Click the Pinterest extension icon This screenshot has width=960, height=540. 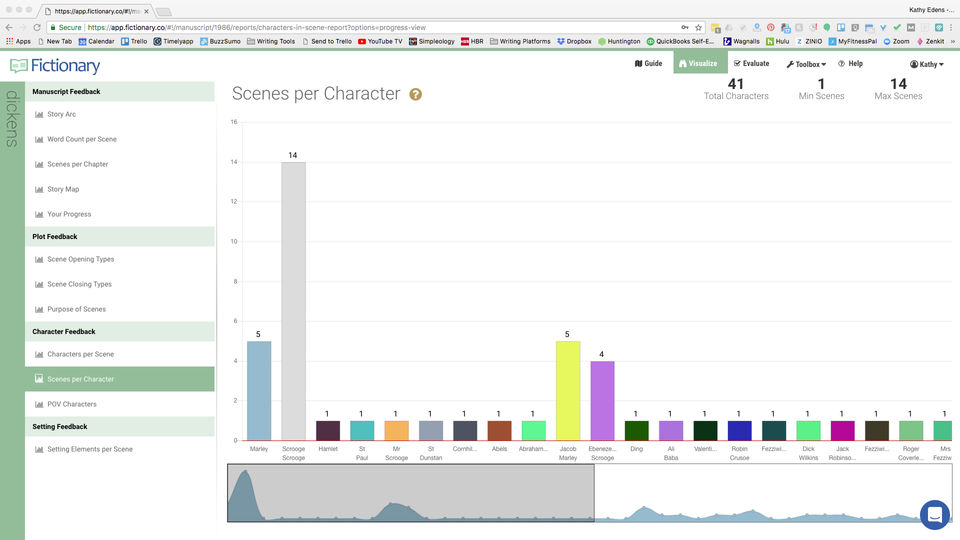pyautogui.click(x=771, y=28)
